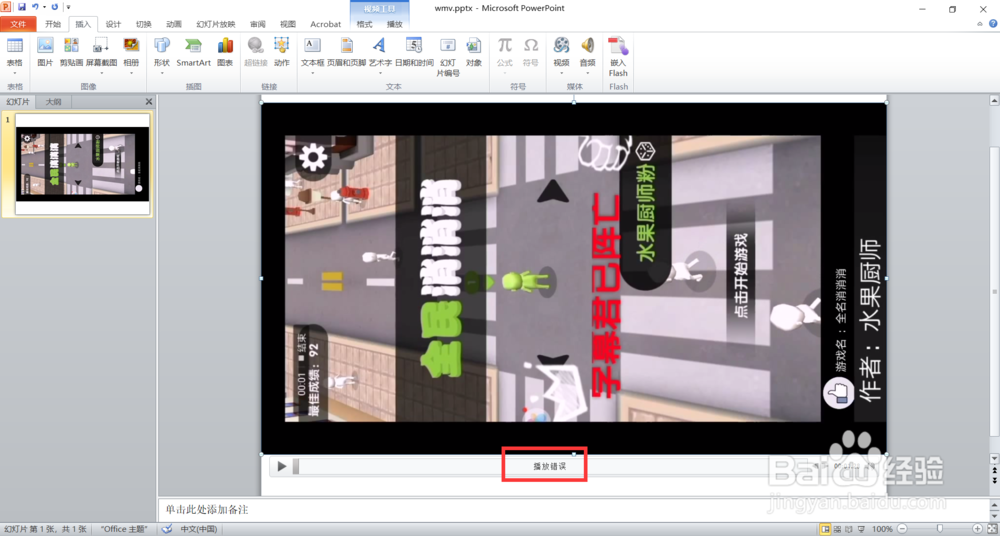Expand the 音频 dropdown arrow
The height and width of the screenshot is (536, 1000).
coord(587,73)
